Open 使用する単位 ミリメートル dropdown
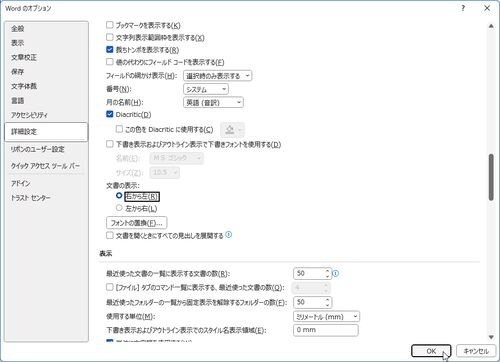The height and width of the screenshot is (362, 500). pos(326,316)
